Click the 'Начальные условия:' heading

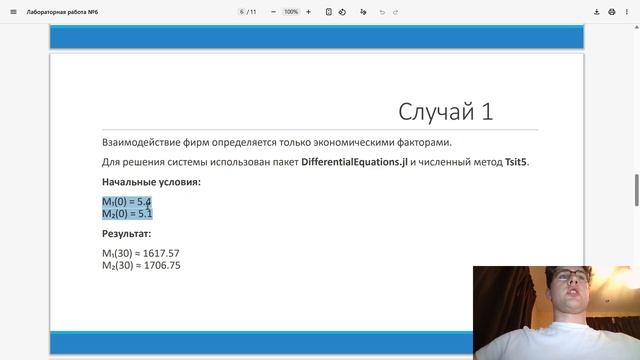point(151,182)
